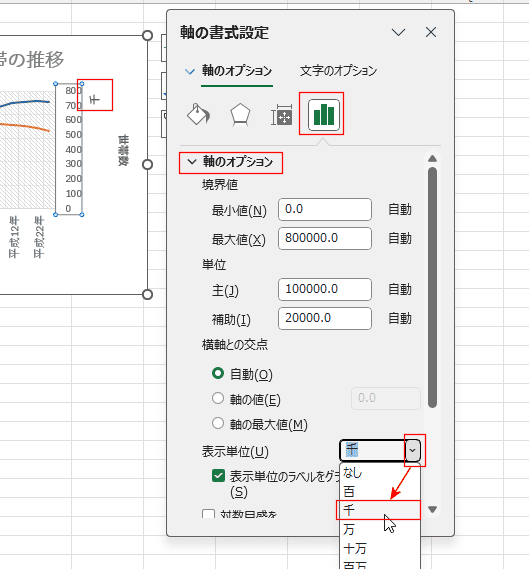The image size is (529, 569).
Task: Close the 軸の書式設定 pane
Action: (x=431, y=33)
